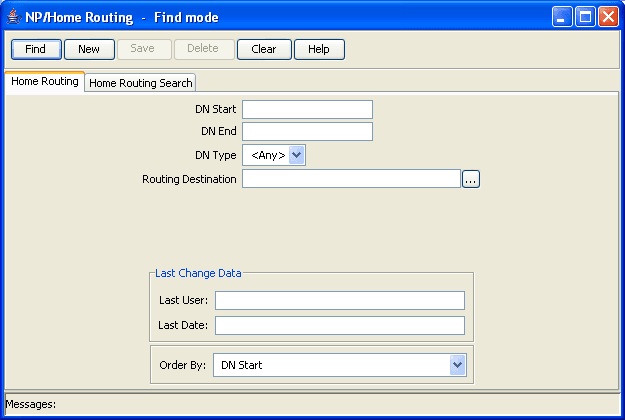The image size is (625, 420).
Task: Click the Order By label
Action: [x=183, y=365]
